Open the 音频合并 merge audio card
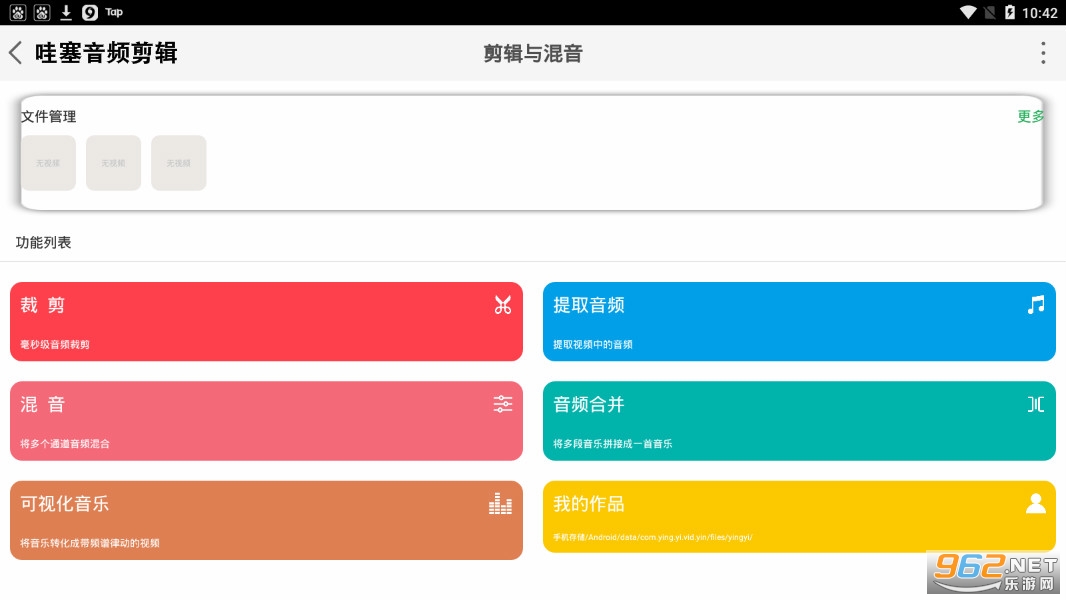The image size is (1066, 600). click(x=799, y=421)
